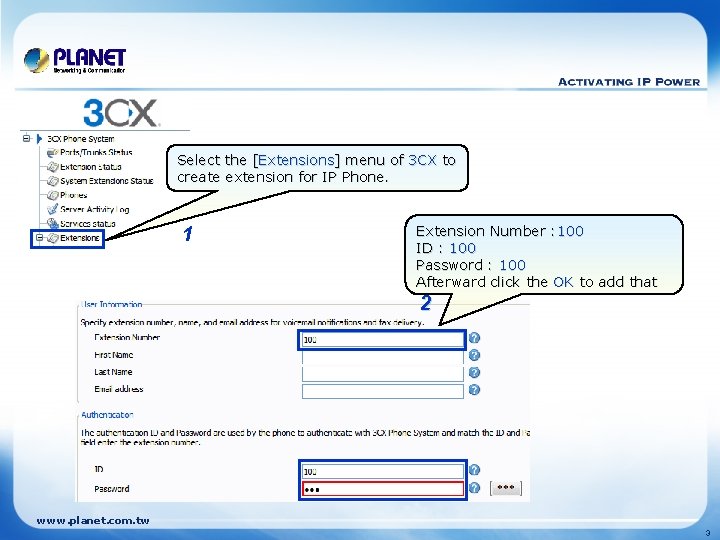The height and width of the screenshot is (540, 720).
Task: Open help for Email address
Action: pos(474,390)
